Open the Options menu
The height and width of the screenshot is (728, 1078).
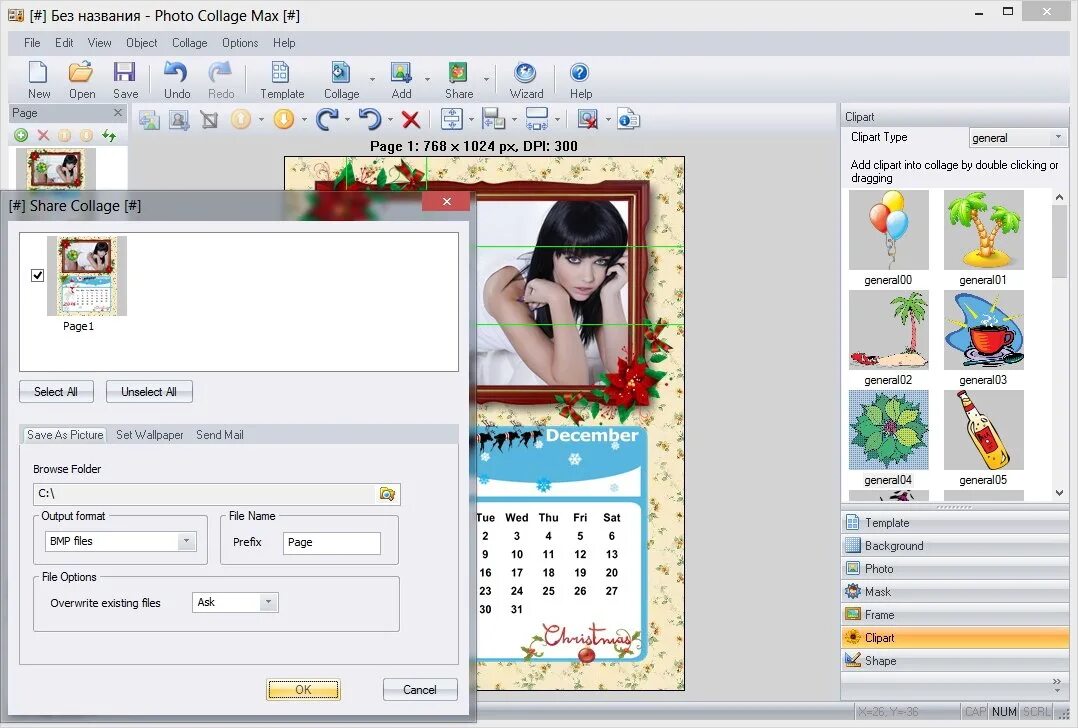coord(240,43)
